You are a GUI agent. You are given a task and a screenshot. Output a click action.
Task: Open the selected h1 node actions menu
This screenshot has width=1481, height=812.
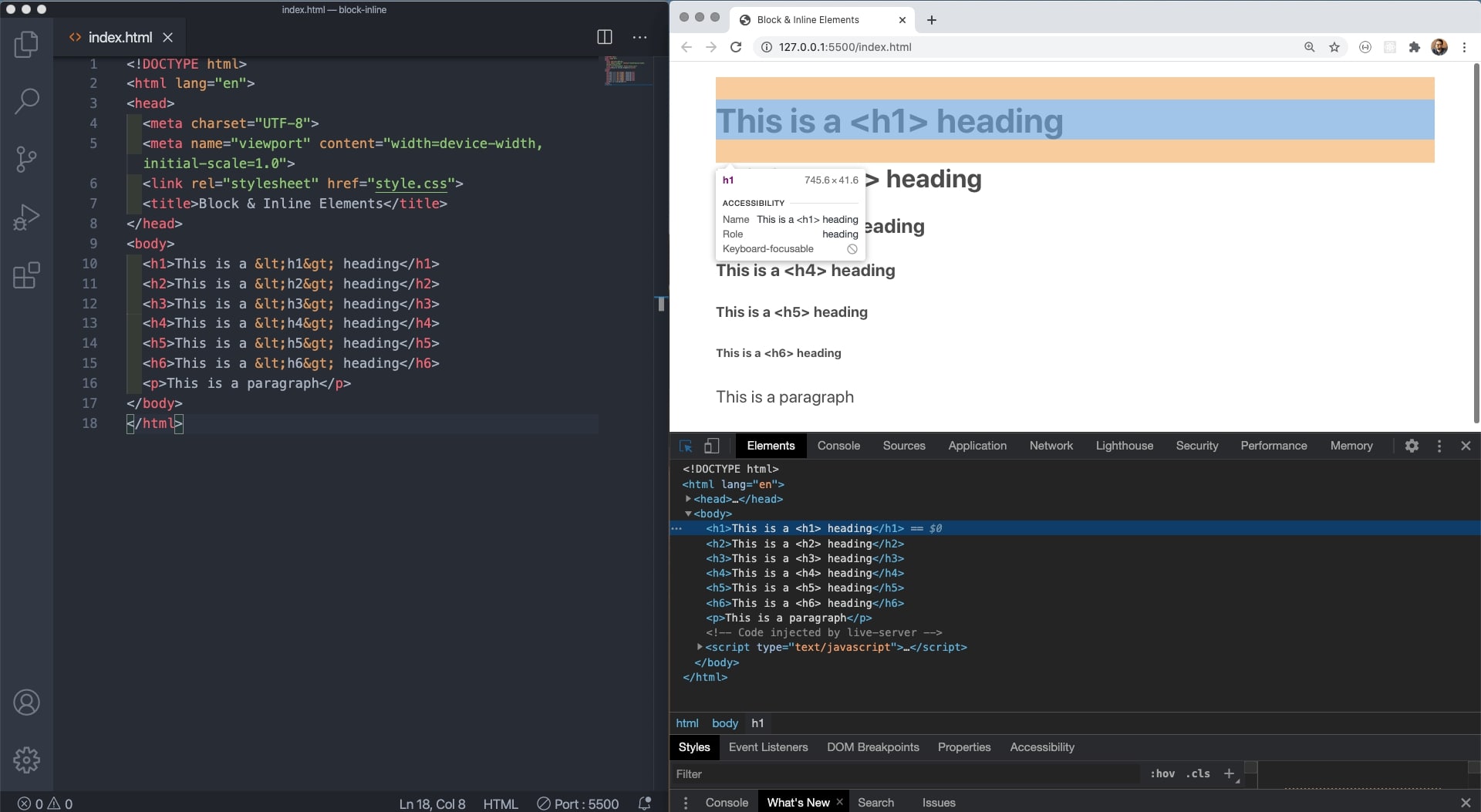click(676, 529)
